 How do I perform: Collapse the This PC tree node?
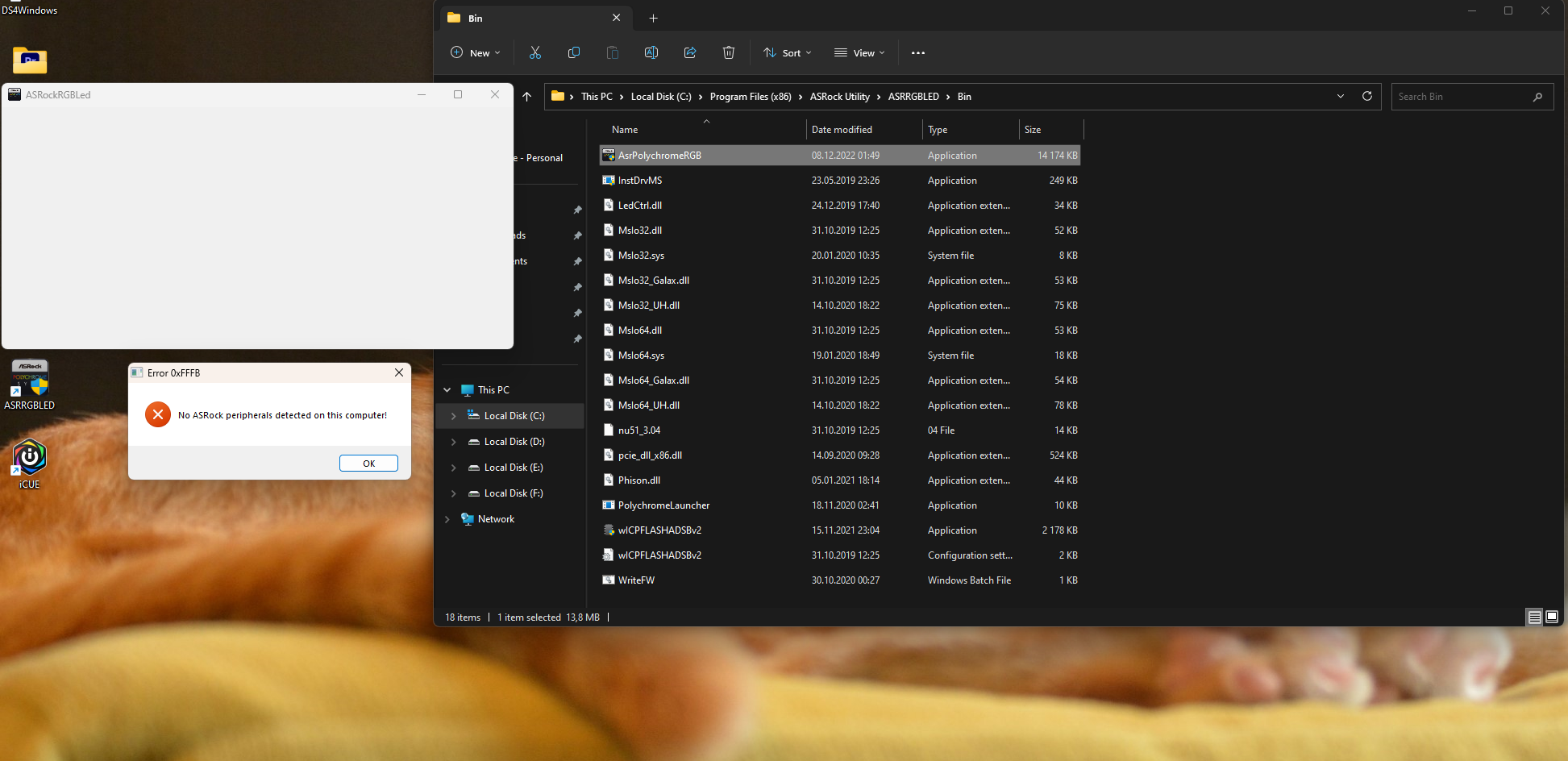click(447, 390)
